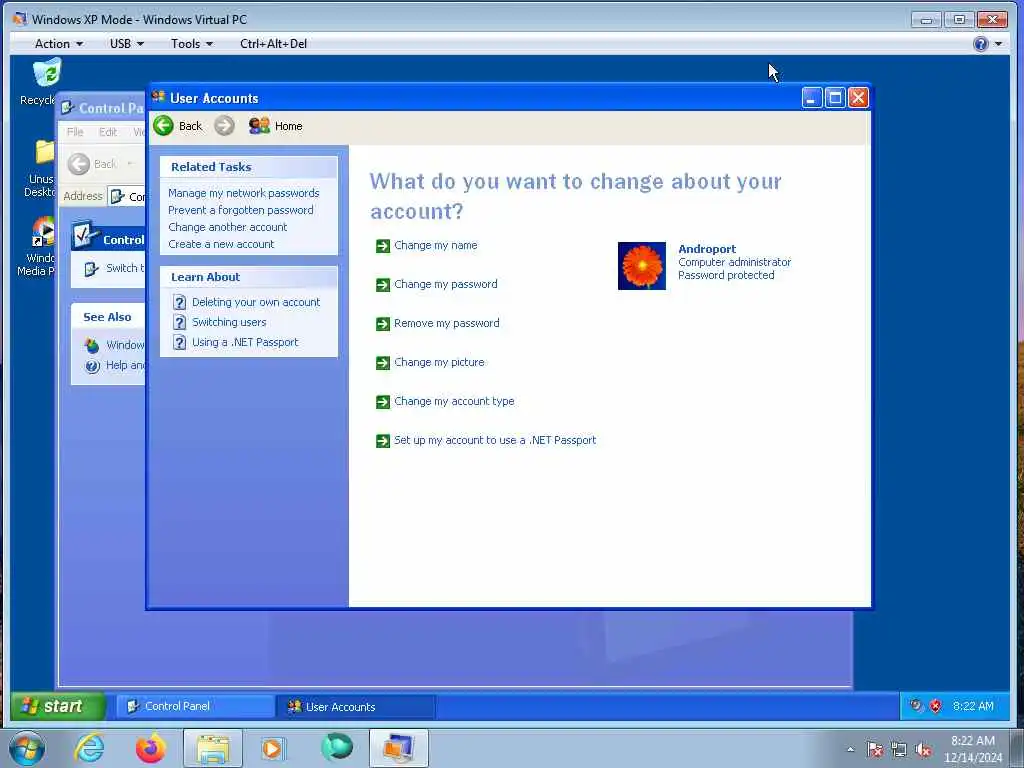This screenshot has height=768, width=1024.
Task: Launch Firefox from the Windows 7 taskbar
Action: tap(150, 748)
